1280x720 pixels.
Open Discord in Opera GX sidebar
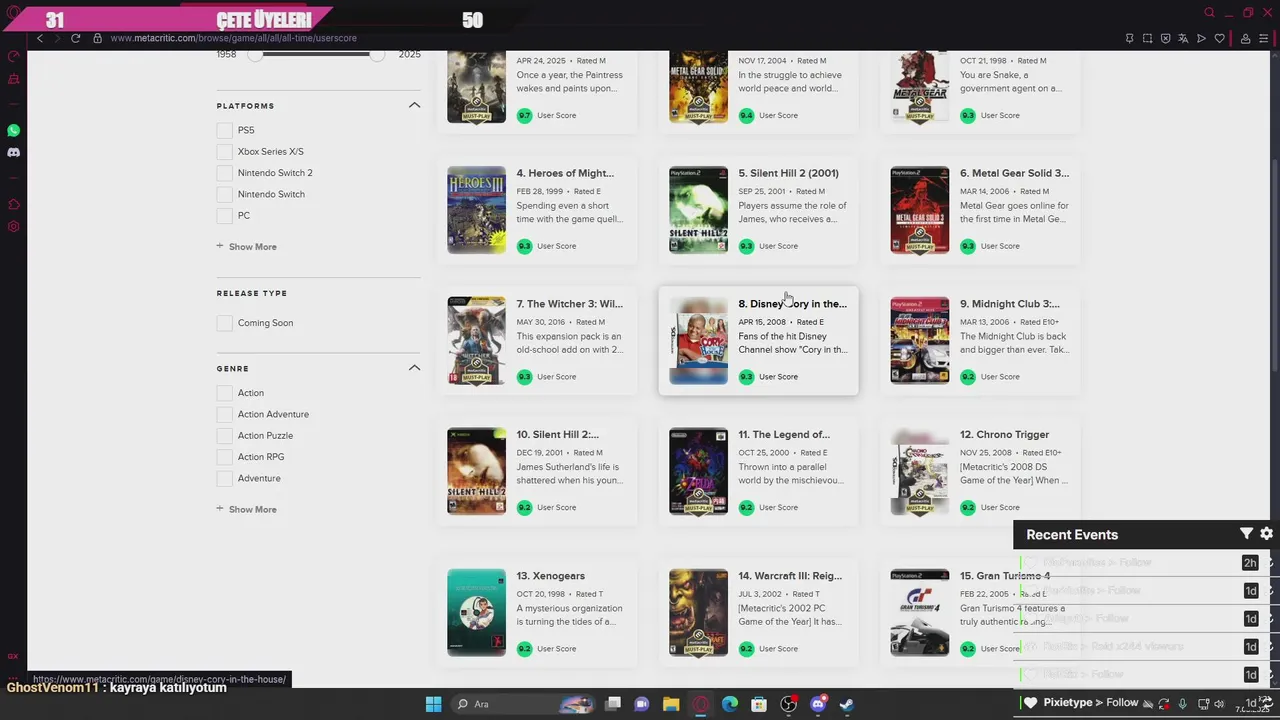tap(13, 153)
